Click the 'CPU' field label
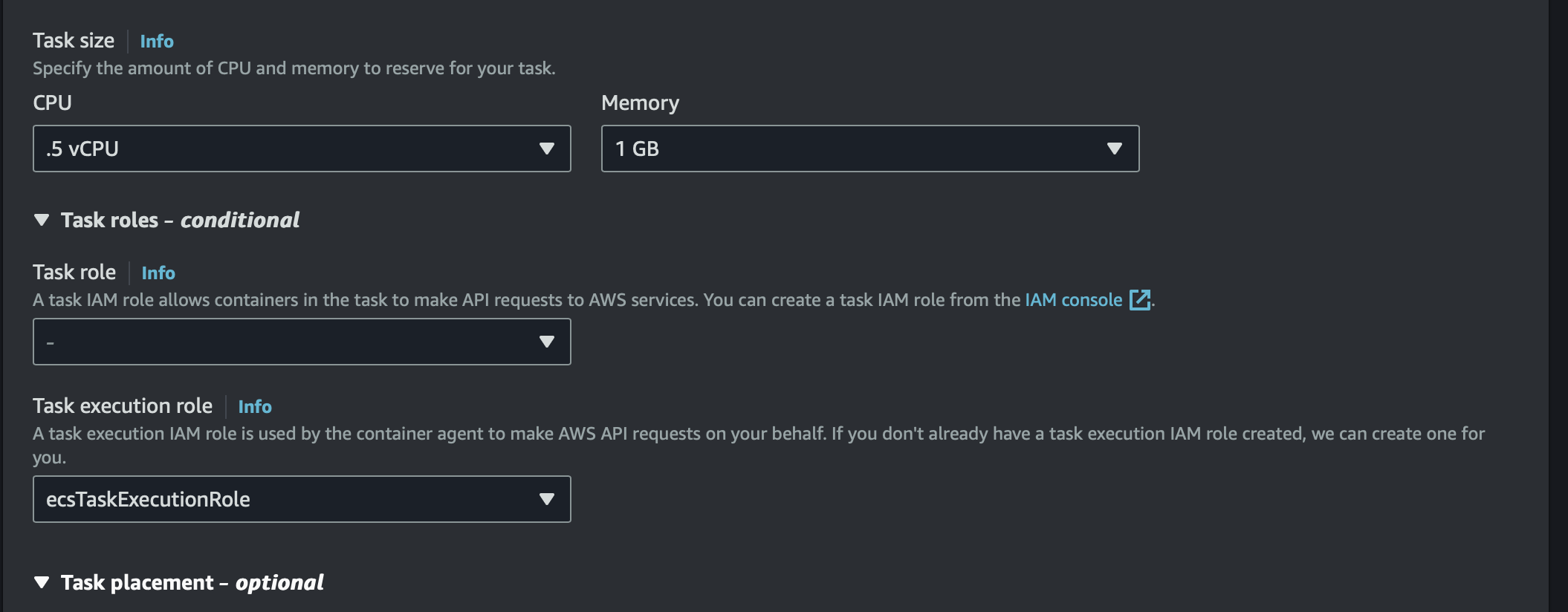The image size is (1568, 612). [52, 102]
